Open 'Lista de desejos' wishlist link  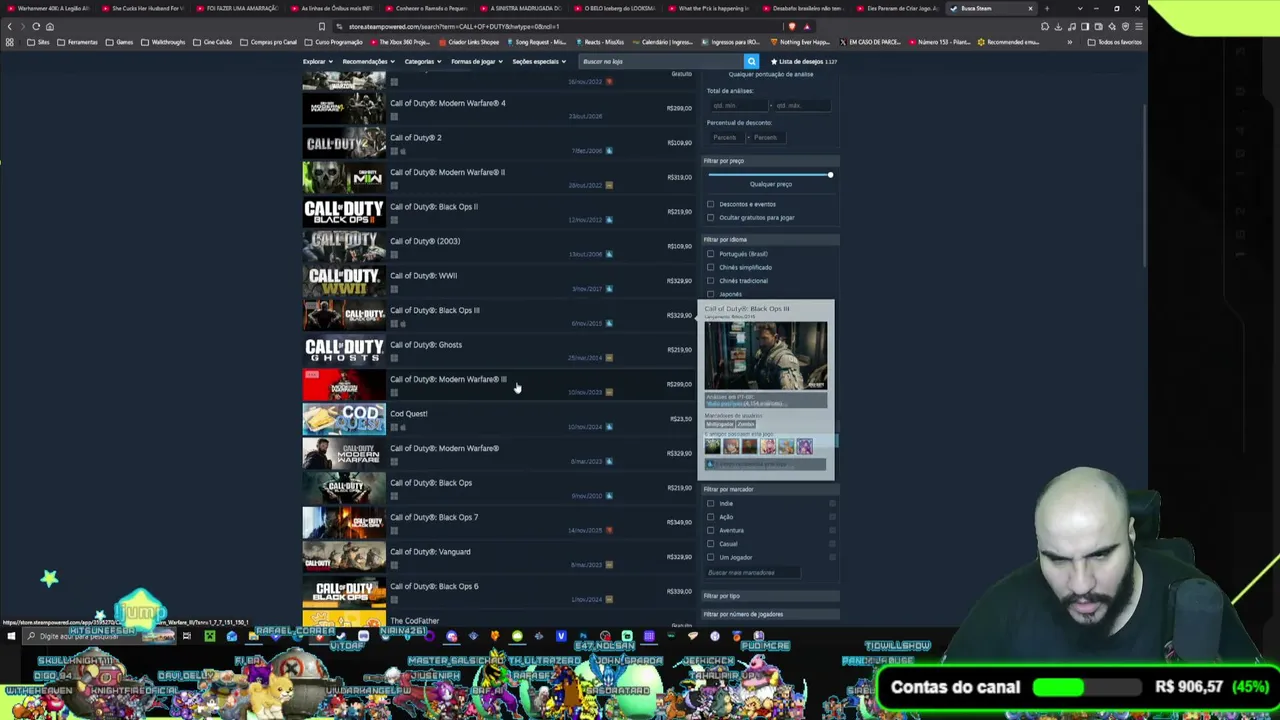click(803, 62)
